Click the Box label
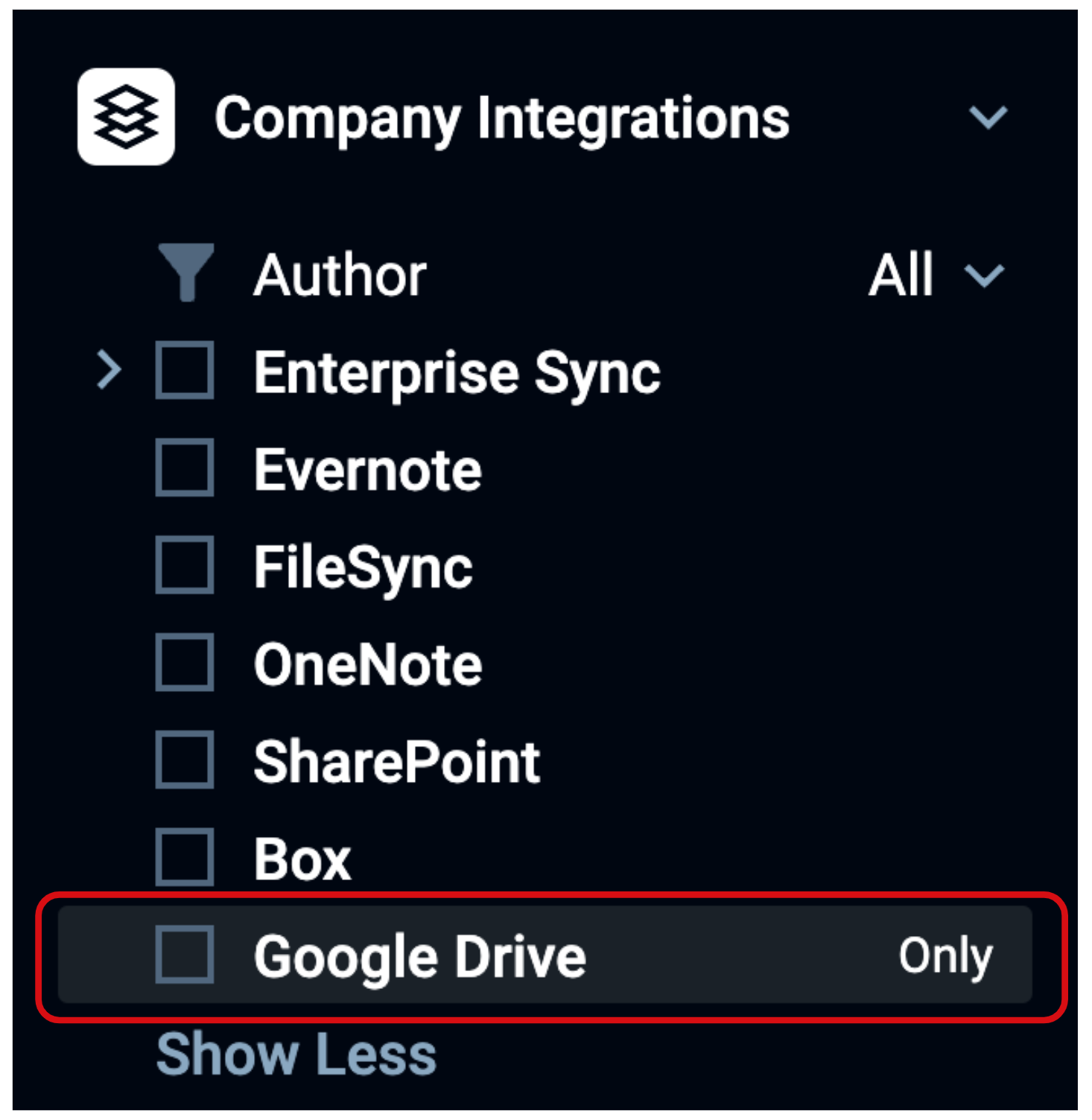 [302, 860]
